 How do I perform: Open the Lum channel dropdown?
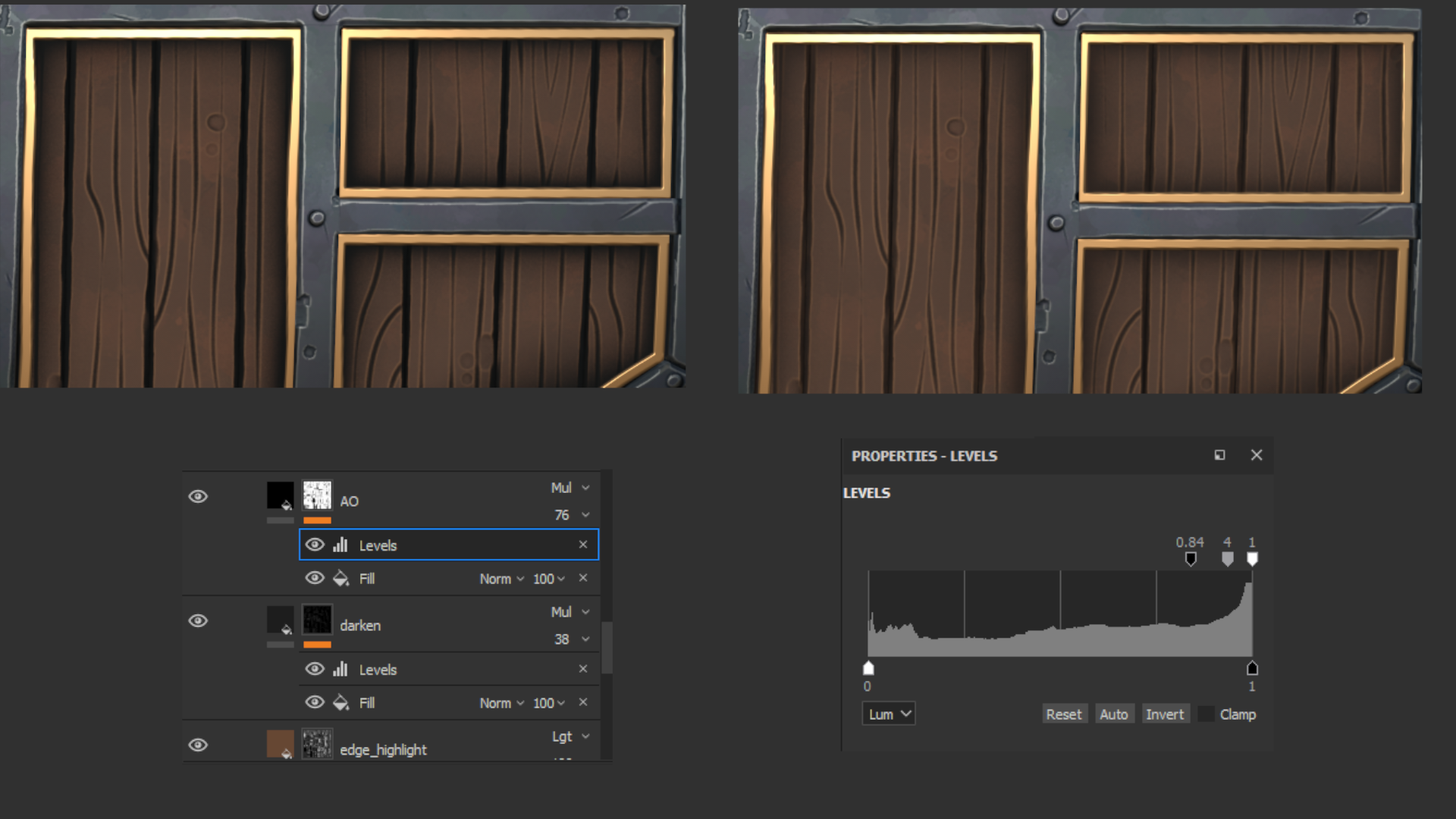(x=888, y=714)
